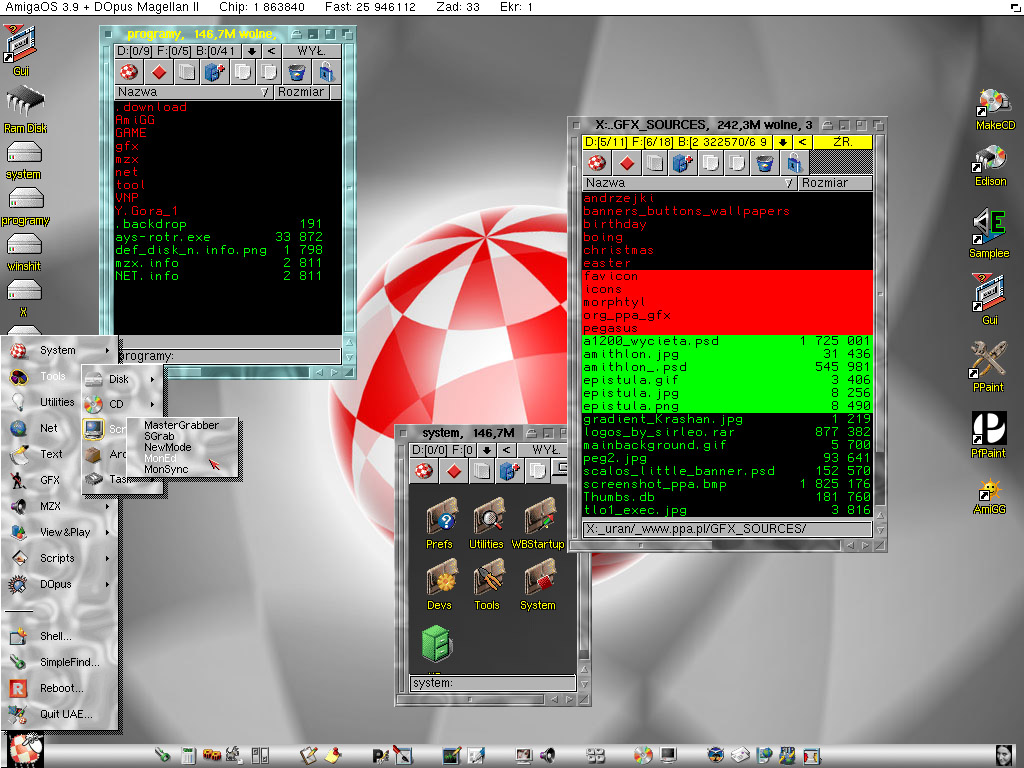The image size is (1024, 768).
Task: Launch PPaint from the desktop
Action: point(987,367)
